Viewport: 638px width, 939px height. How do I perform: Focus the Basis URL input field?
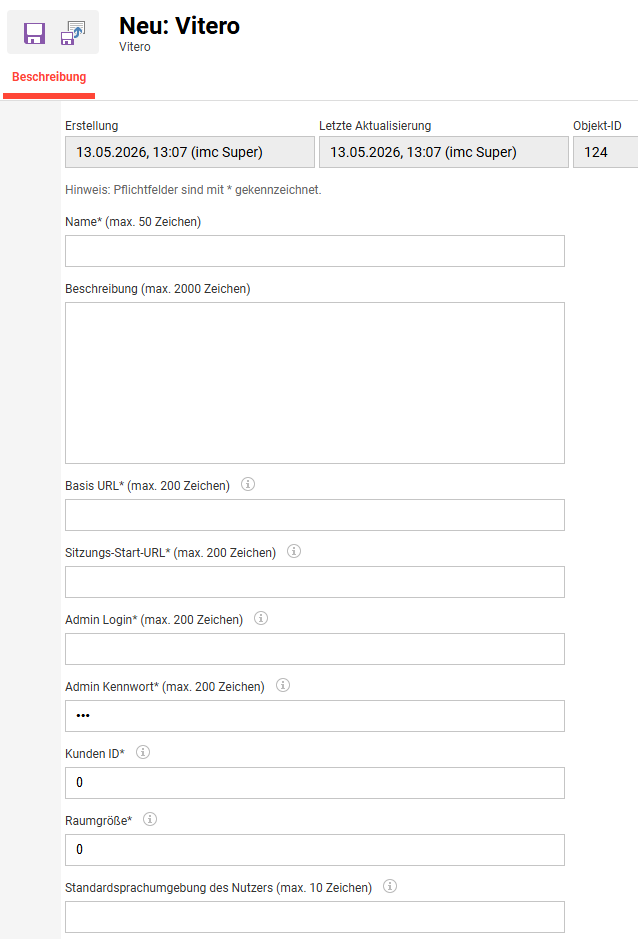coord(315,515)
